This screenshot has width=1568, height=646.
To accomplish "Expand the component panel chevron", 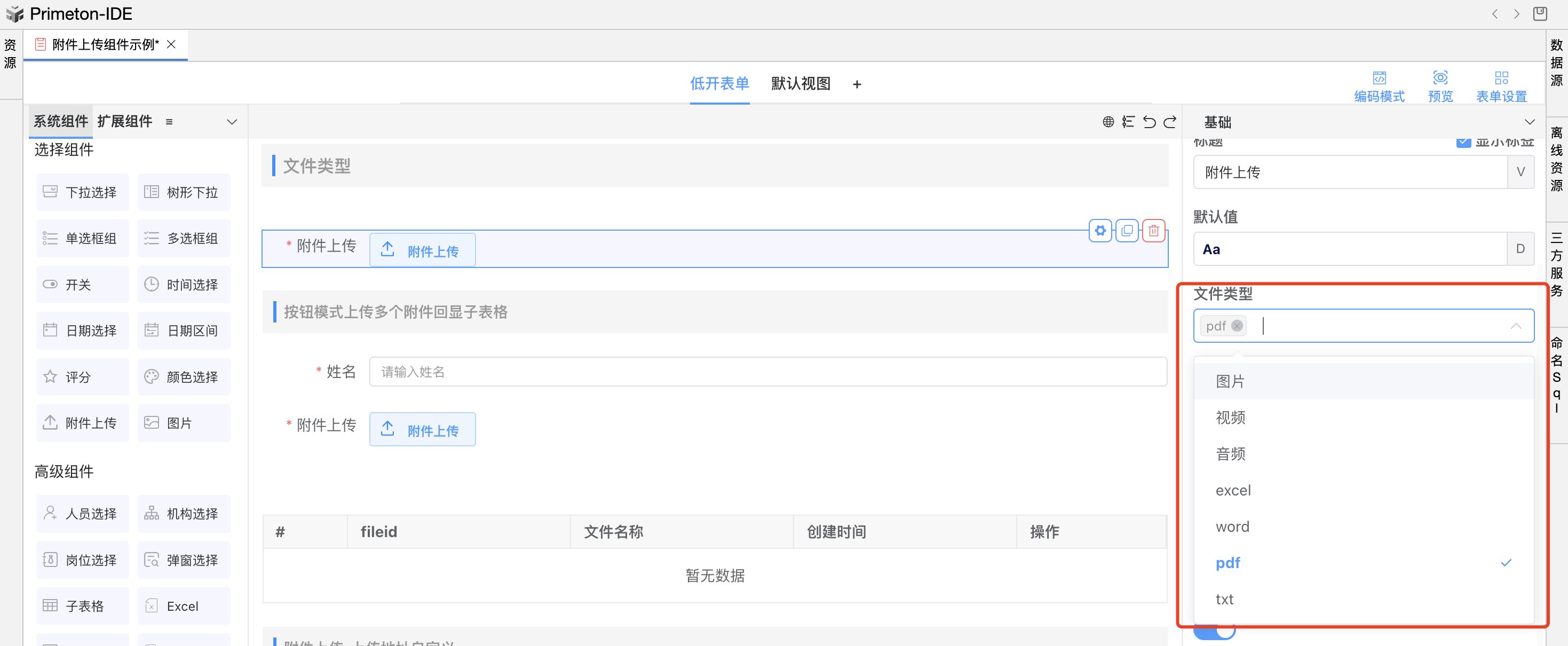I will pyautogui.click(x=232, y=122).
